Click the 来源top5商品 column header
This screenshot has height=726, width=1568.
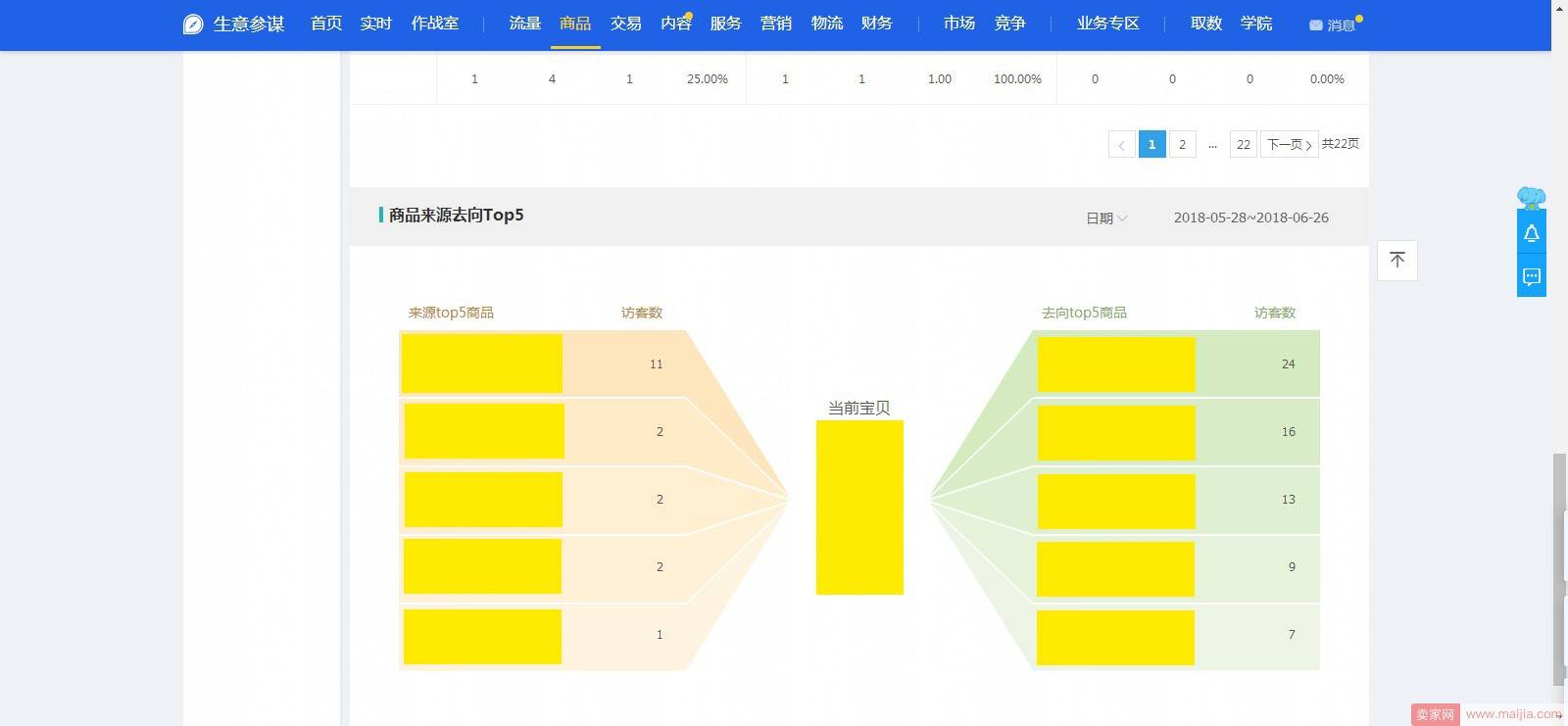(x=451, y=313)
